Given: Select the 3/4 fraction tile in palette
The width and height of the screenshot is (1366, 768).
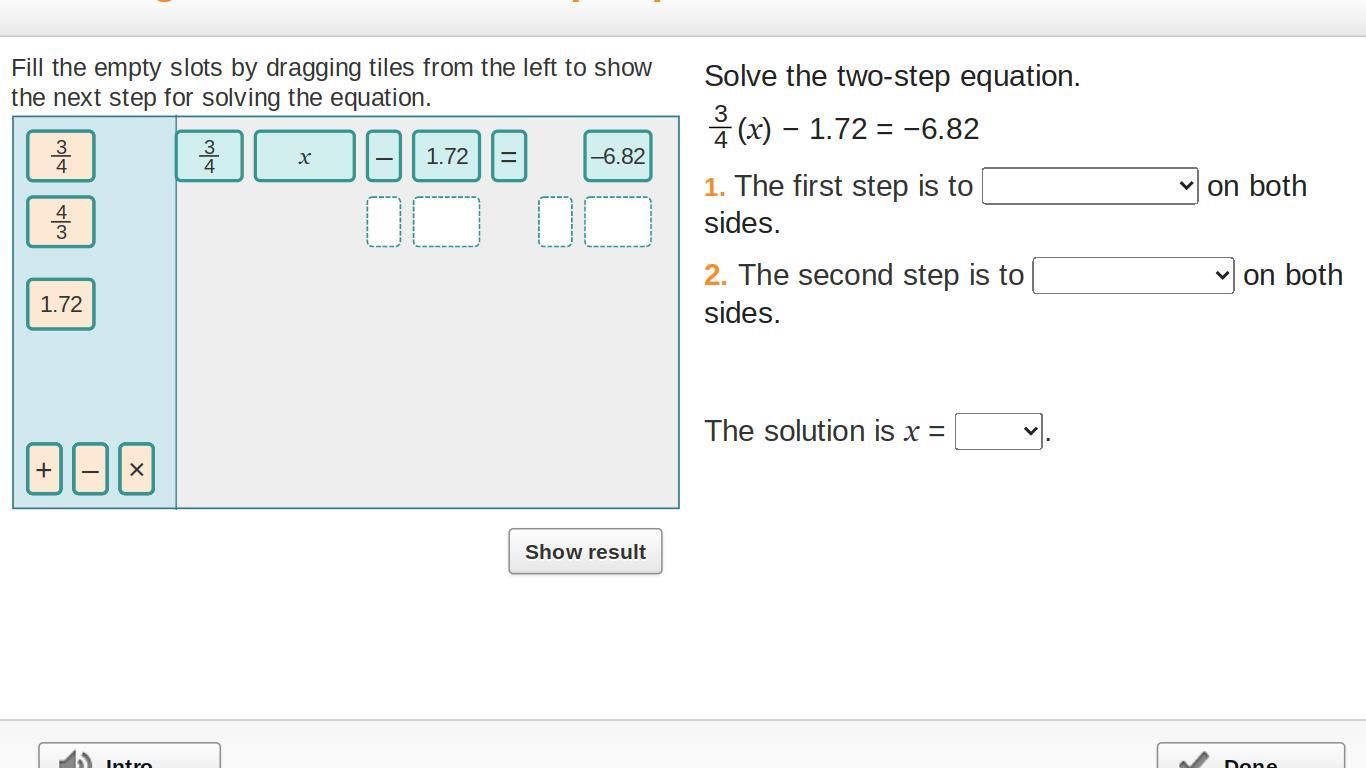Looking at the screenshot, I should pos(61,156).
